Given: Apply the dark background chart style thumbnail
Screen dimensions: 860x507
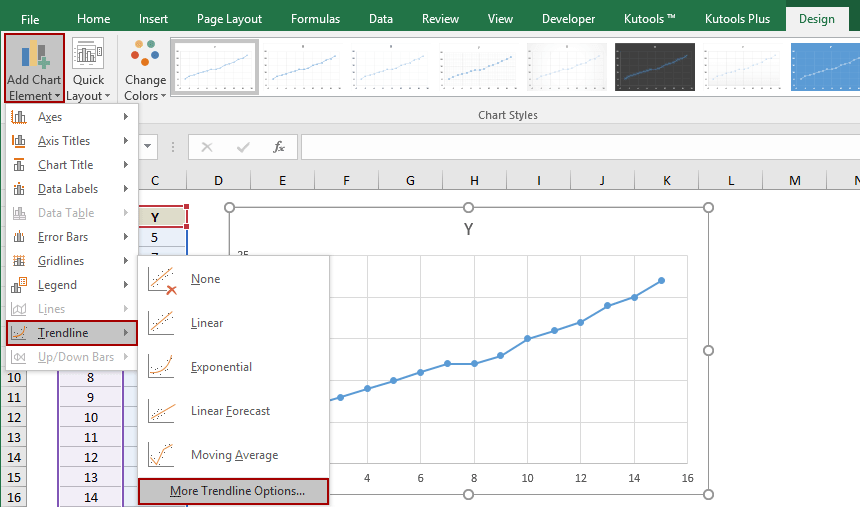Looking at the screenshot, I should [x=654, y=67].
